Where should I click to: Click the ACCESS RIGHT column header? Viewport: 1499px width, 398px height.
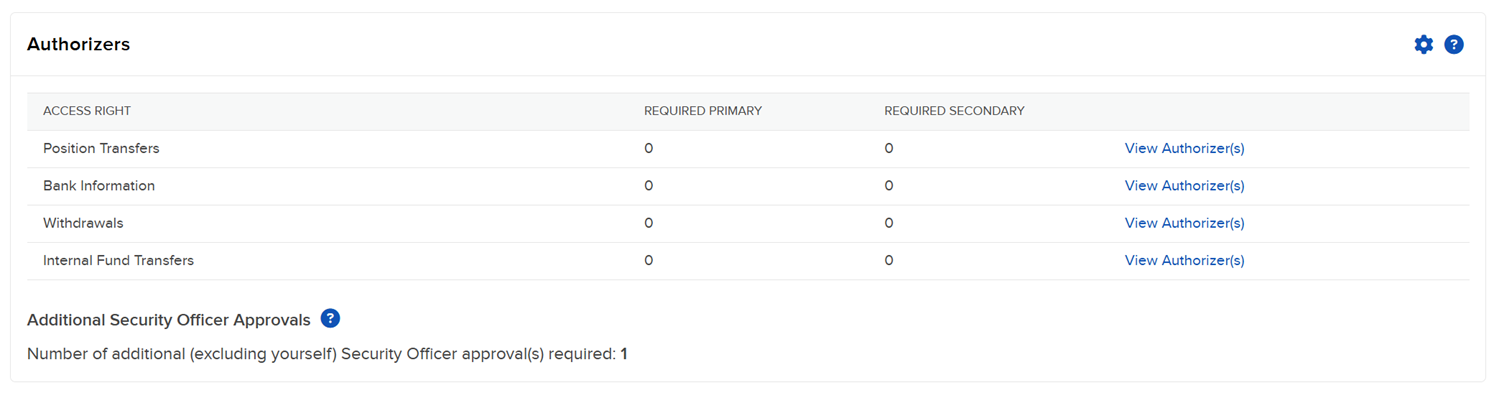(87, 111)
